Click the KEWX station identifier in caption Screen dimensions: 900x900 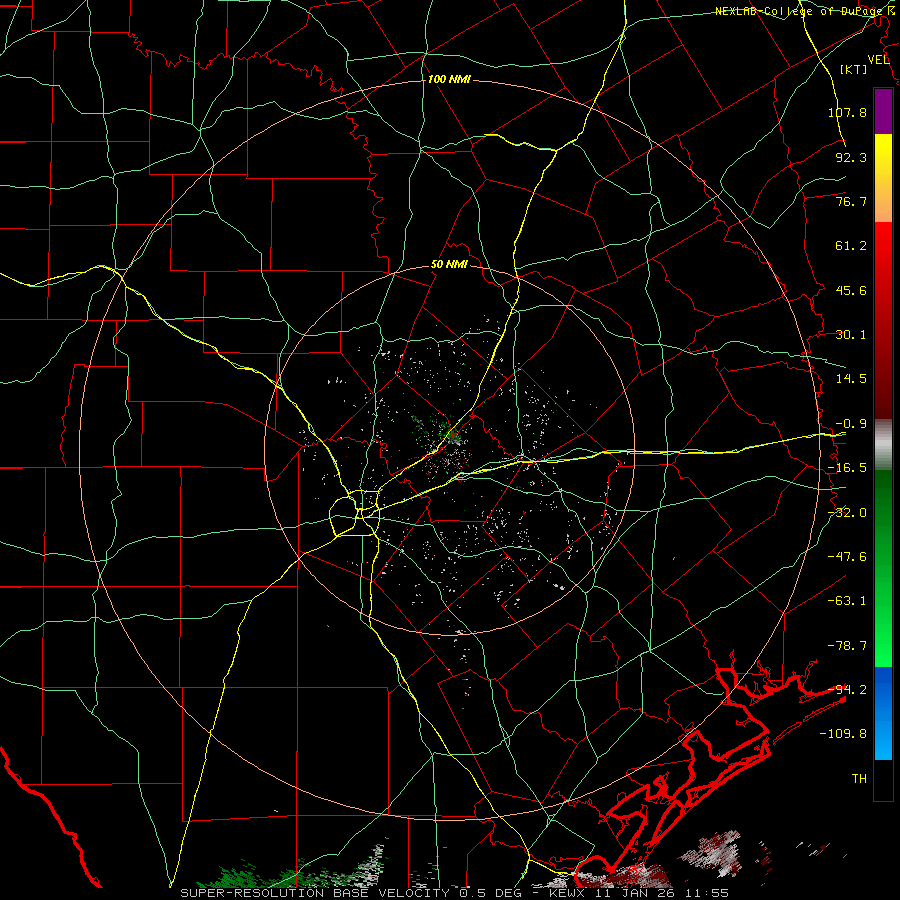(x=567, y=893)
